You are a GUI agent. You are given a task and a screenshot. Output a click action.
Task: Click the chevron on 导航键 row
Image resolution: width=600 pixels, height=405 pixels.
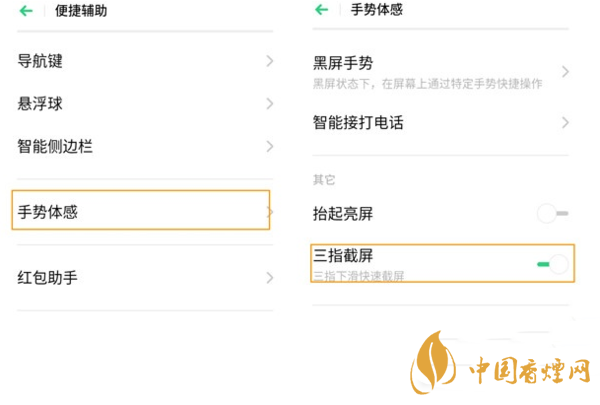[270, 61]
